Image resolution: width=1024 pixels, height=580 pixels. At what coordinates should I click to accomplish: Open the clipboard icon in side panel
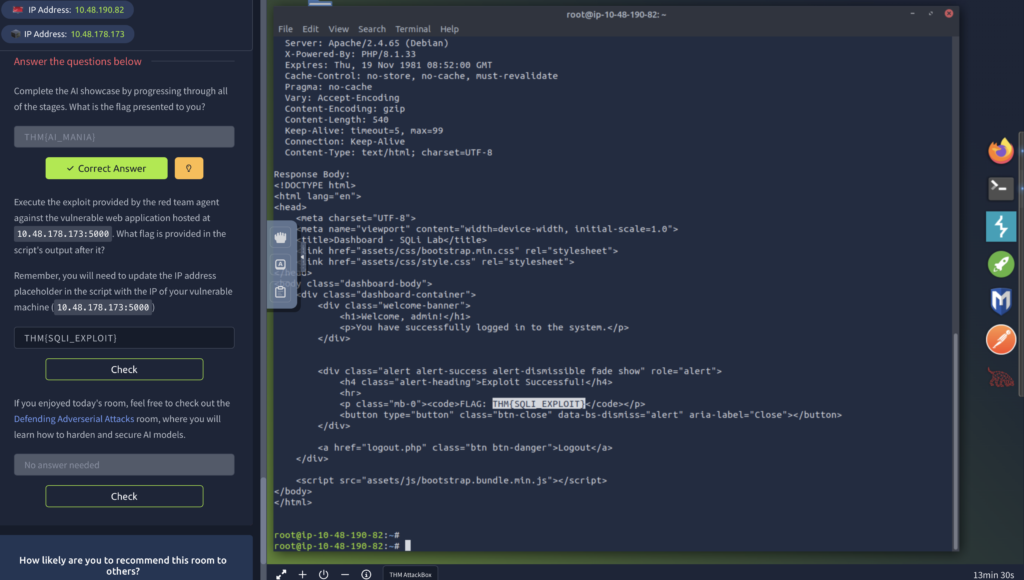click(281, 292)
